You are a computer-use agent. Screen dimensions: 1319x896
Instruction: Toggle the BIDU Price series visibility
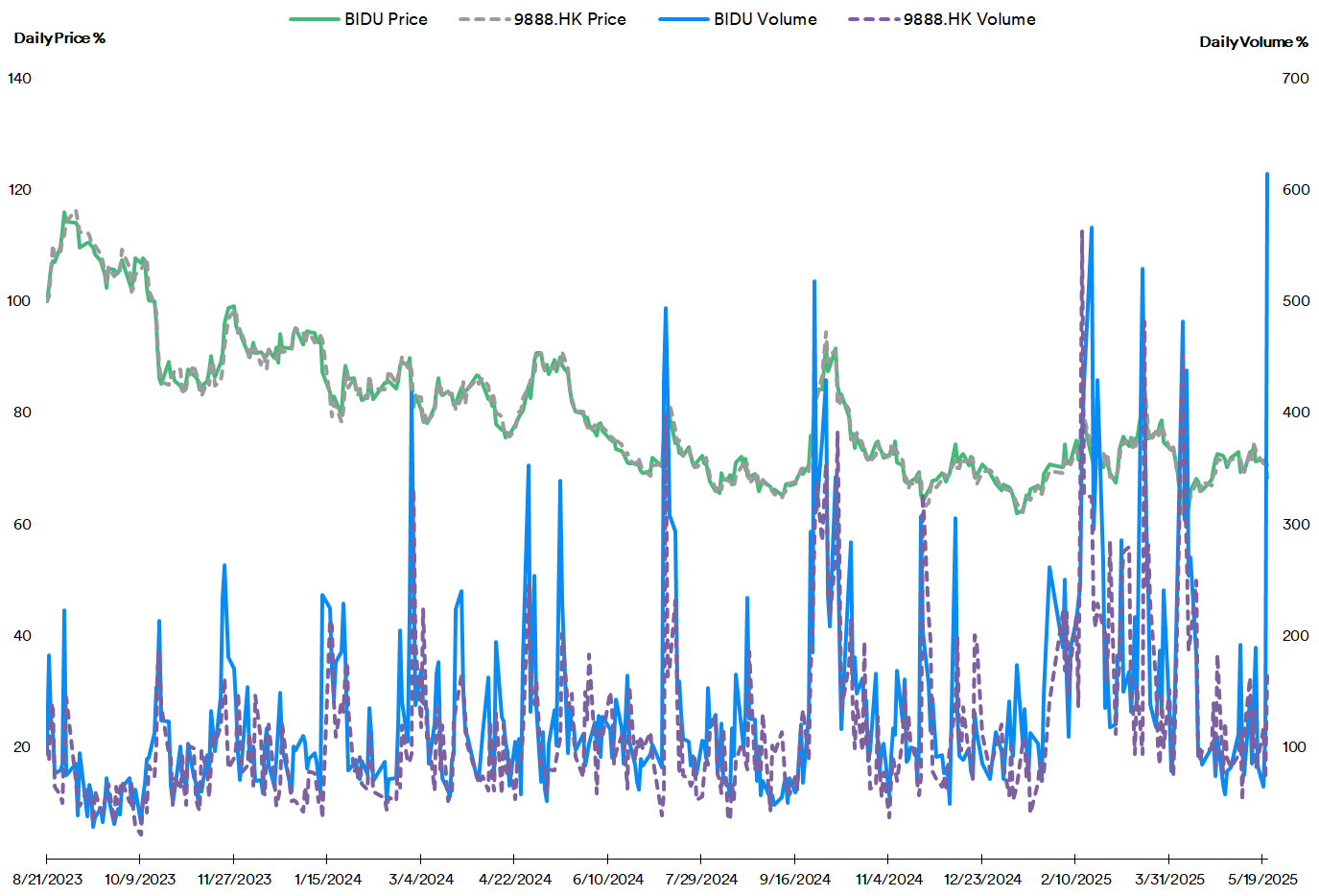(389, 19)
